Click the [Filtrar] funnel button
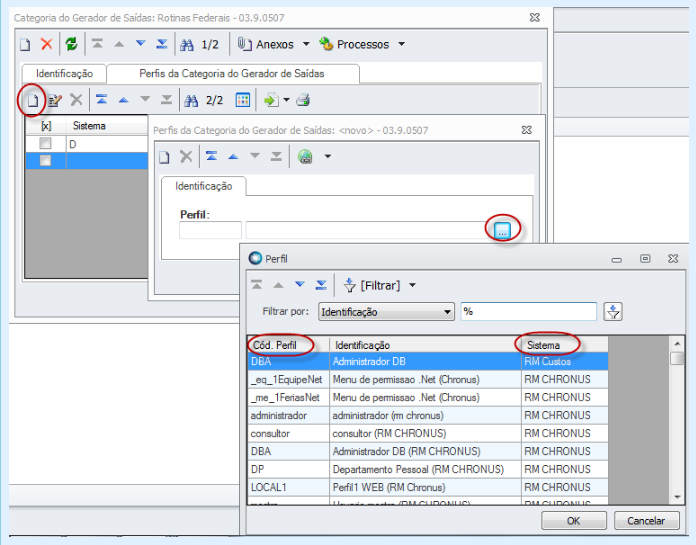This screenshot has height=545, width=696. coord(372,285)
